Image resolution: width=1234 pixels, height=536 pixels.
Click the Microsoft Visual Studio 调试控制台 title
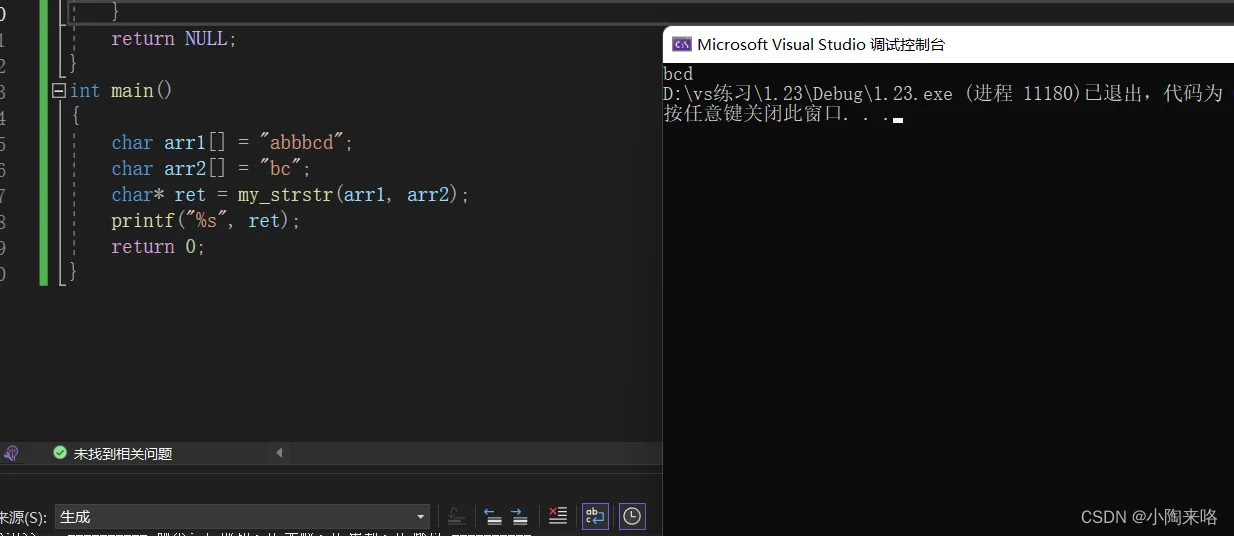click(821, 44)
